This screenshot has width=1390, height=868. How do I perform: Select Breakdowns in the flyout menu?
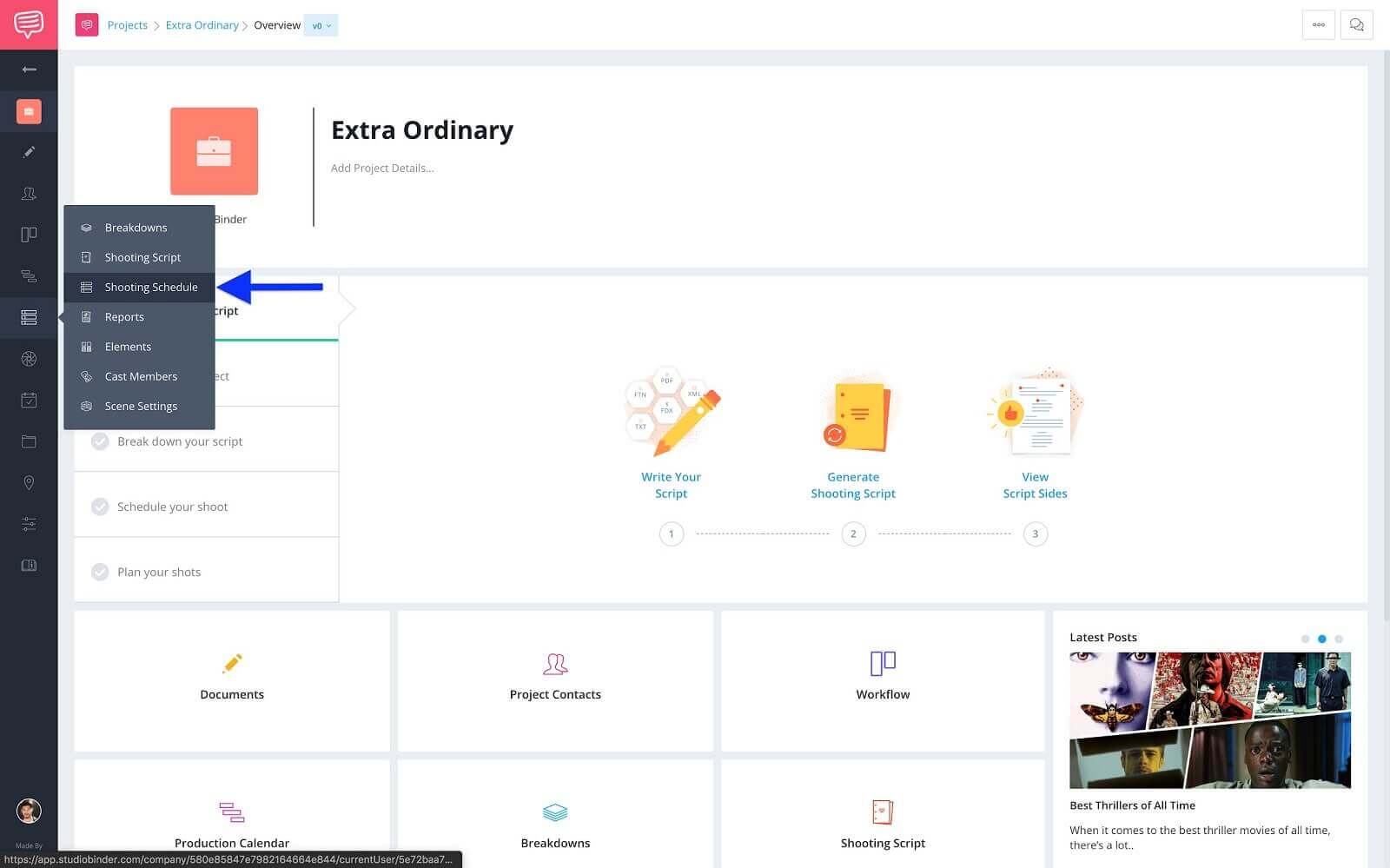pyautogui.click(x=139, y=228)
